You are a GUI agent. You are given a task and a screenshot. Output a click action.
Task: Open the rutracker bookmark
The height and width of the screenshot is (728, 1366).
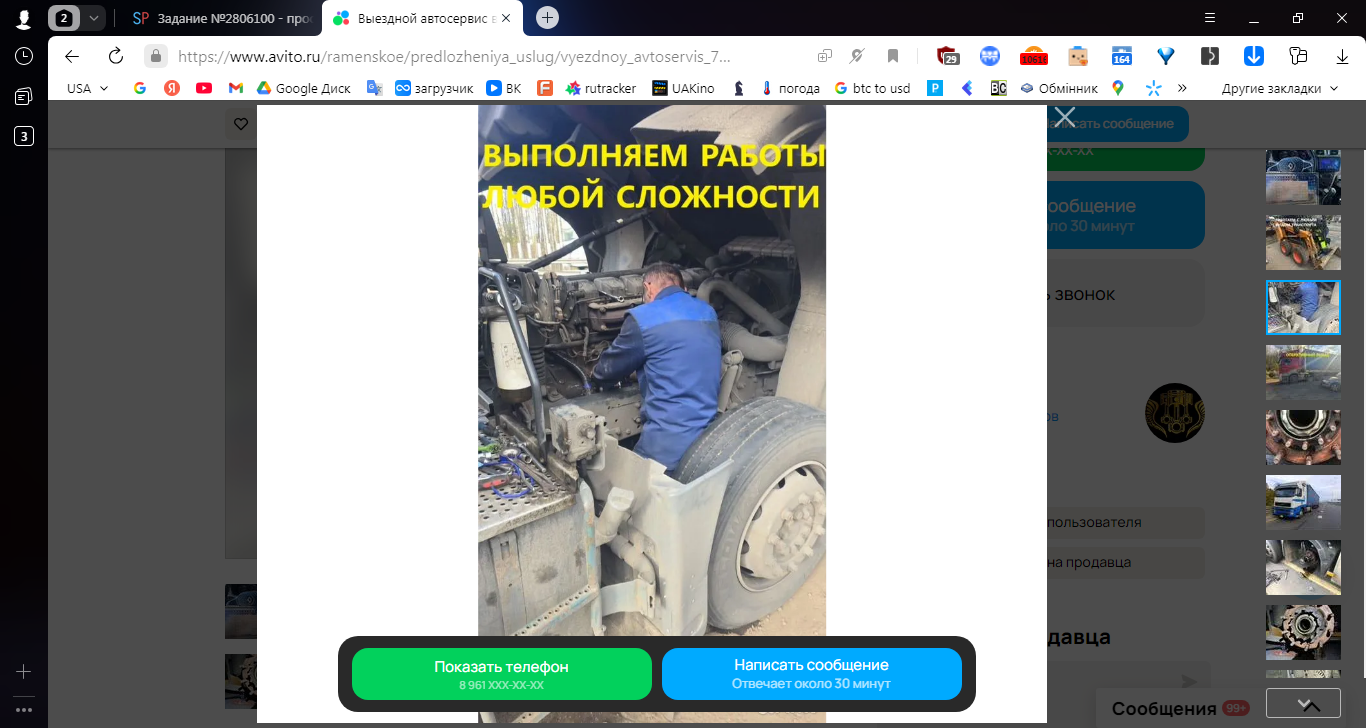tap(601, 88)
